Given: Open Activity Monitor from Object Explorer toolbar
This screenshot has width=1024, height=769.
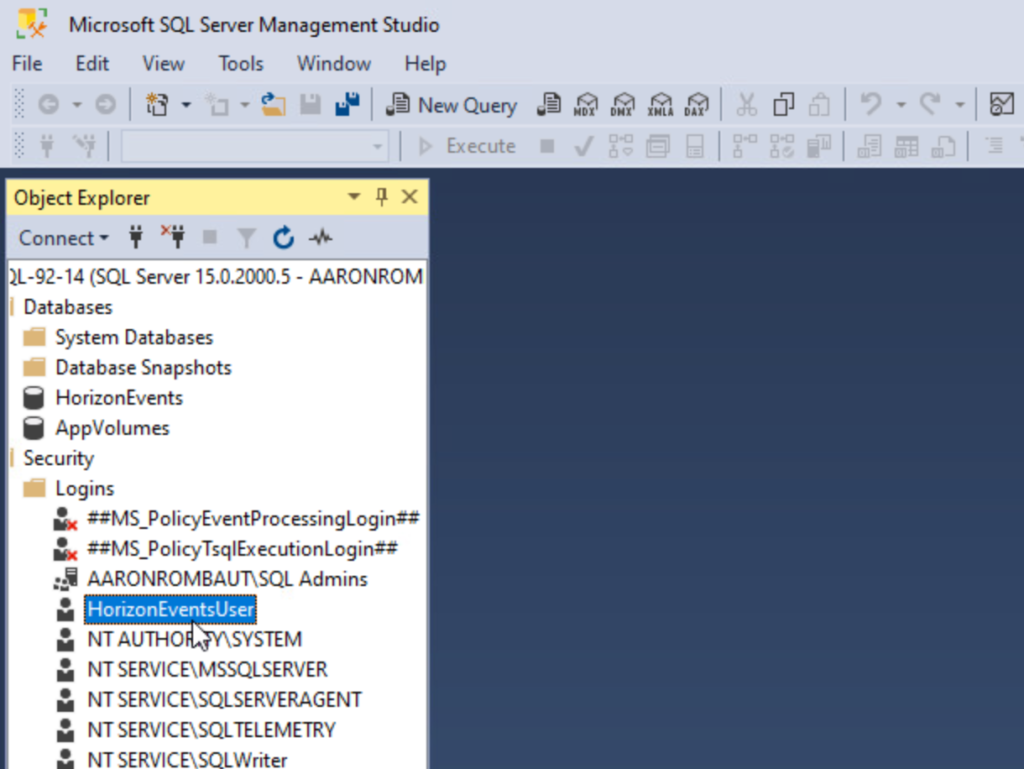Looking at the screenshot, I should [x=320, y=238].
